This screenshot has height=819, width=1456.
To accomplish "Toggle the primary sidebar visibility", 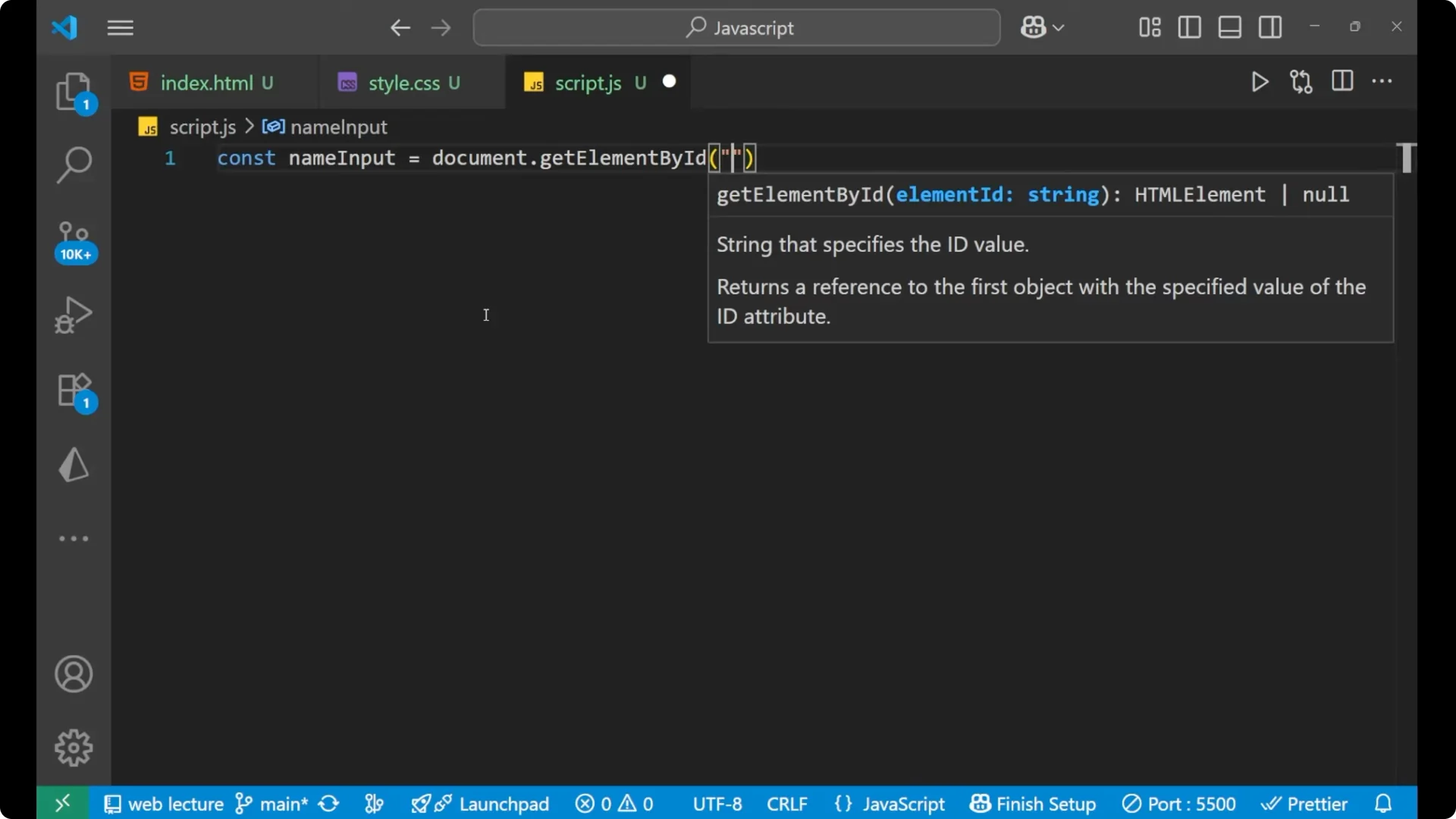I will [x=1189, y=27].
